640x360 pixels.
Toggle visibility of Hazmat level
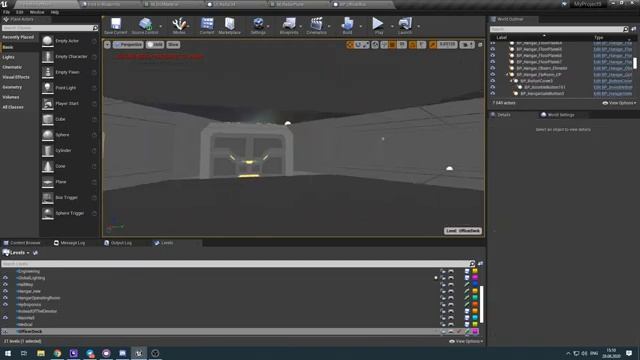pyautogui.click(x=5, y=318)
